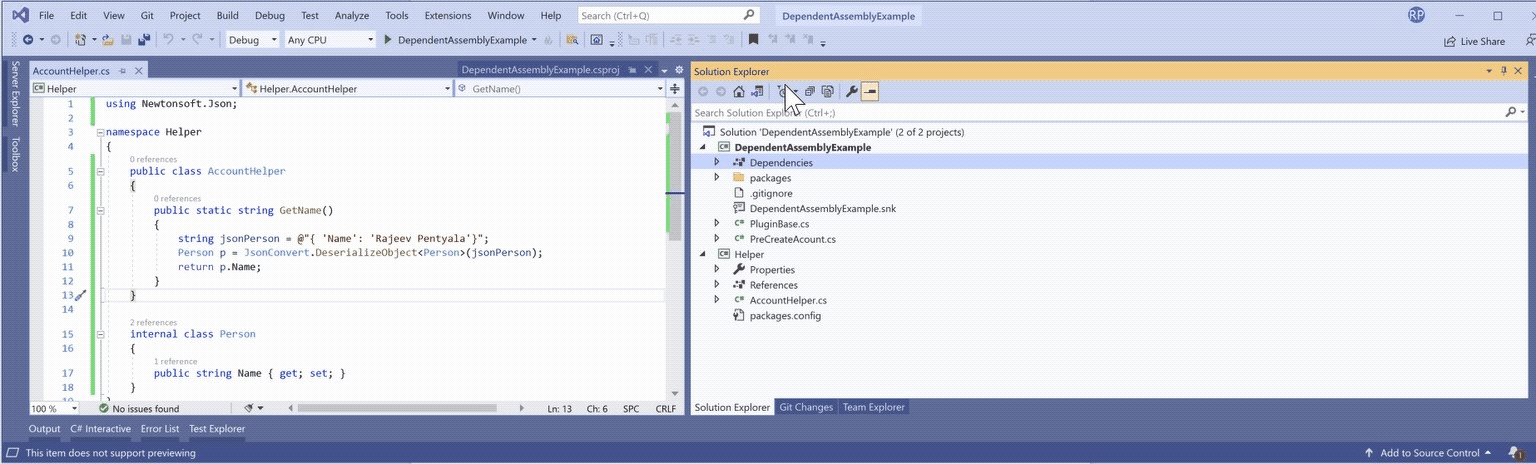Start debugging with the green play icon
The width and height of the screenshot is (1536, 464).
pos(388,40)
